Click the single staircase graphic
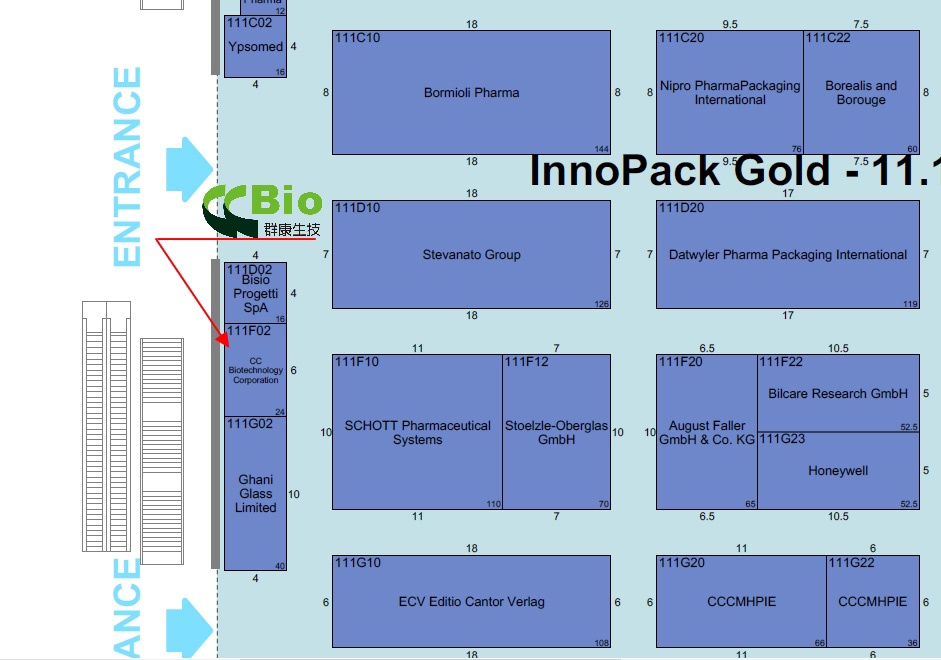Image resolution: width=941 pixels, height=660 pixels. point(162,451)
